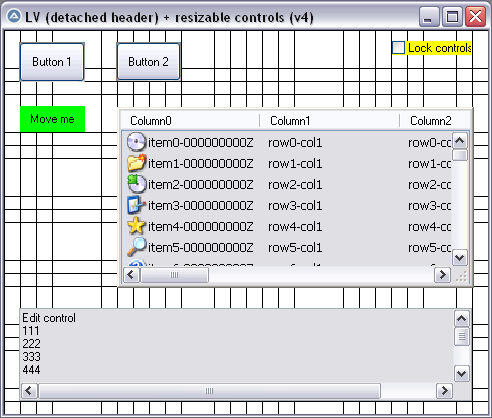Click the blue document icon for item3
Image resolution: width=492 pixels, height=418 pixels.
coord(136,205)
